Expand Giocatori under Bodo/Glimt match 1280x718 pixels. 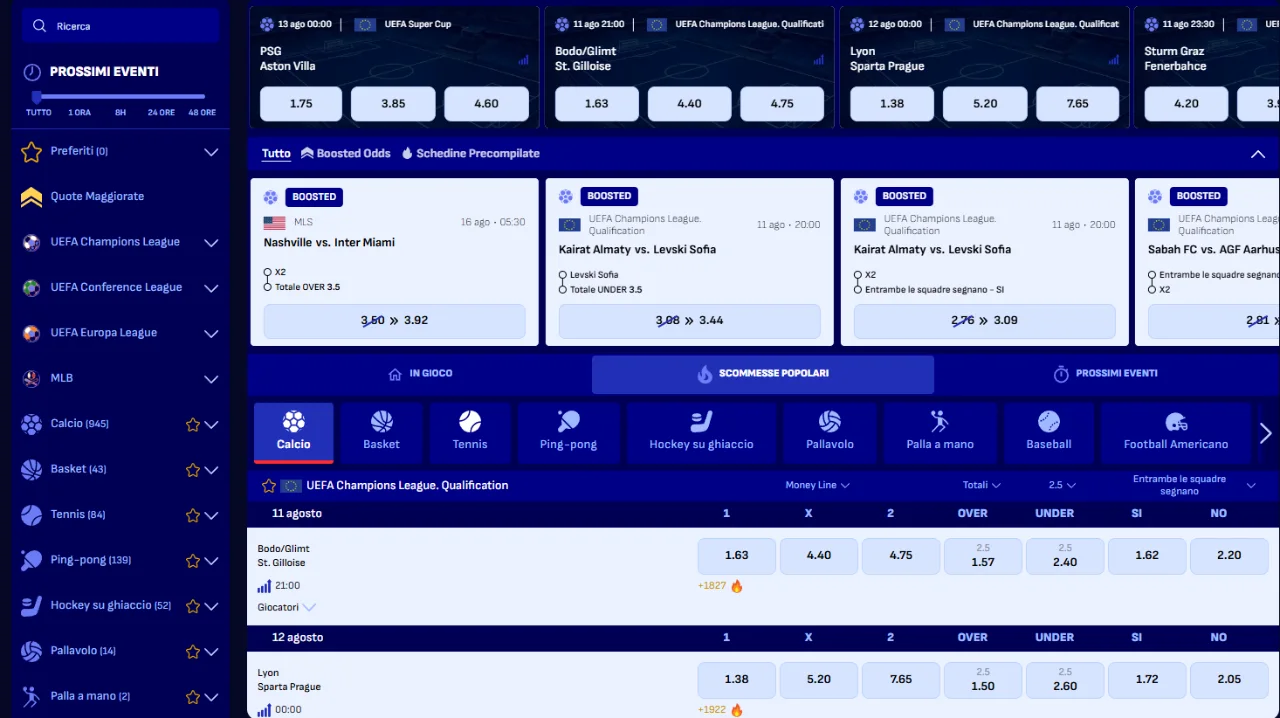pyautogui.click(x=287, y=607)
